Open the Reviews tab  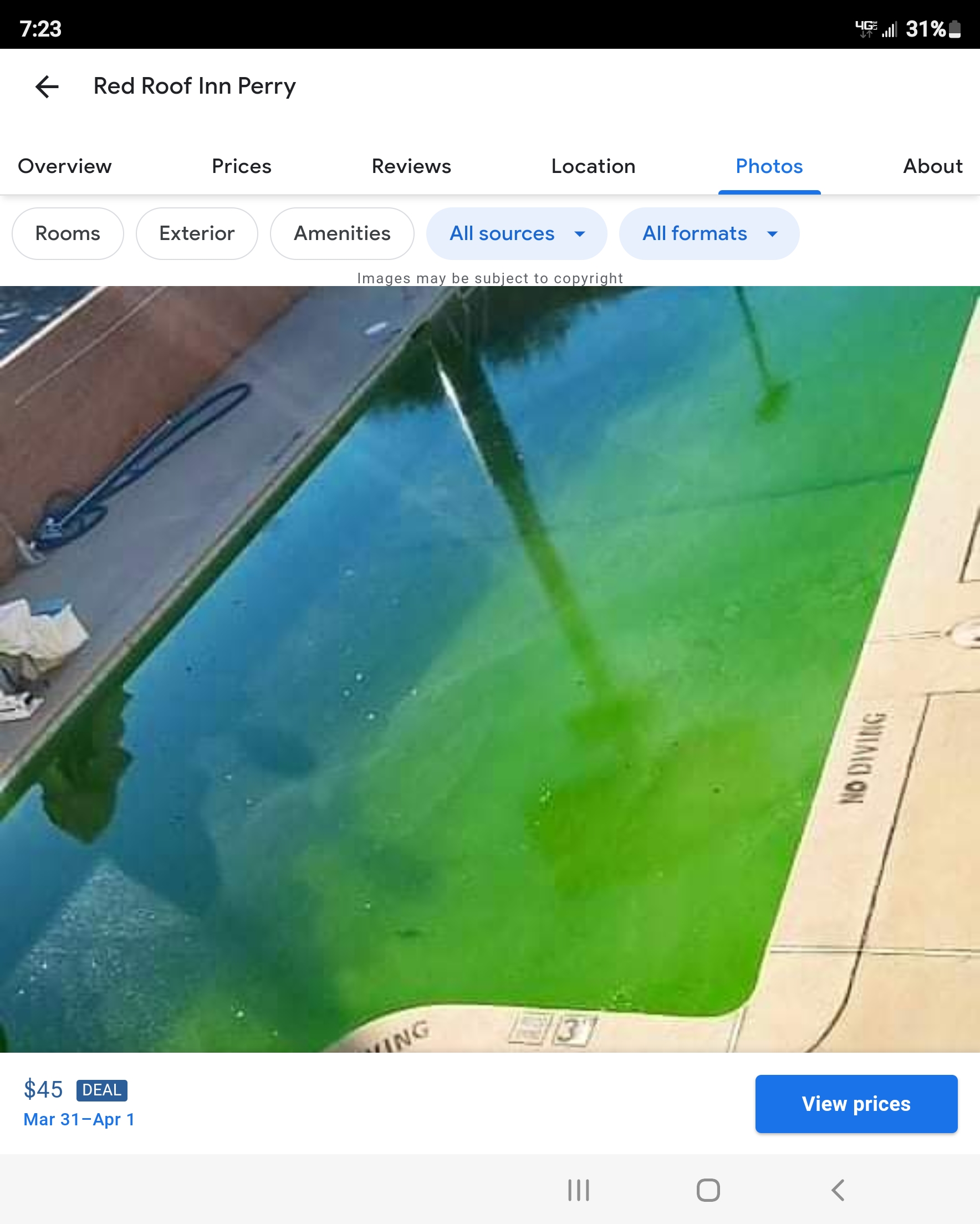tap(411, 166)
